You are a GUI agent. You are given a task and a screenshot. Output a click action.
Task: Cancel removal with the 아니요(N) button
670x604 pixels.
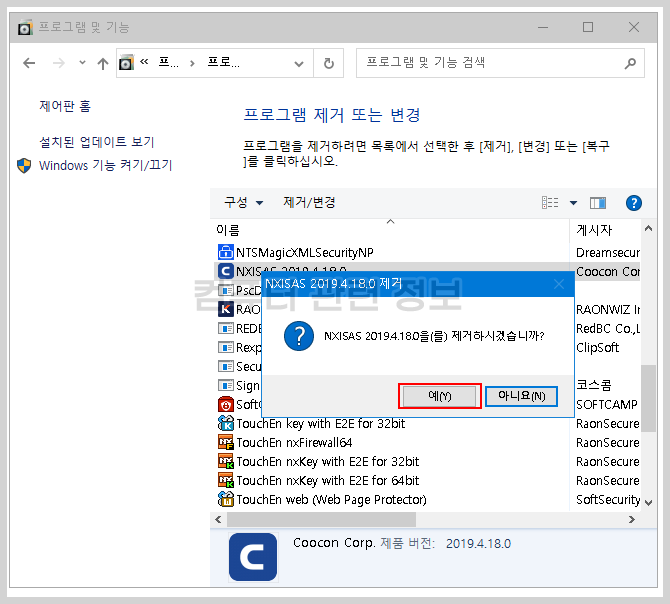[x=521, y=396]
